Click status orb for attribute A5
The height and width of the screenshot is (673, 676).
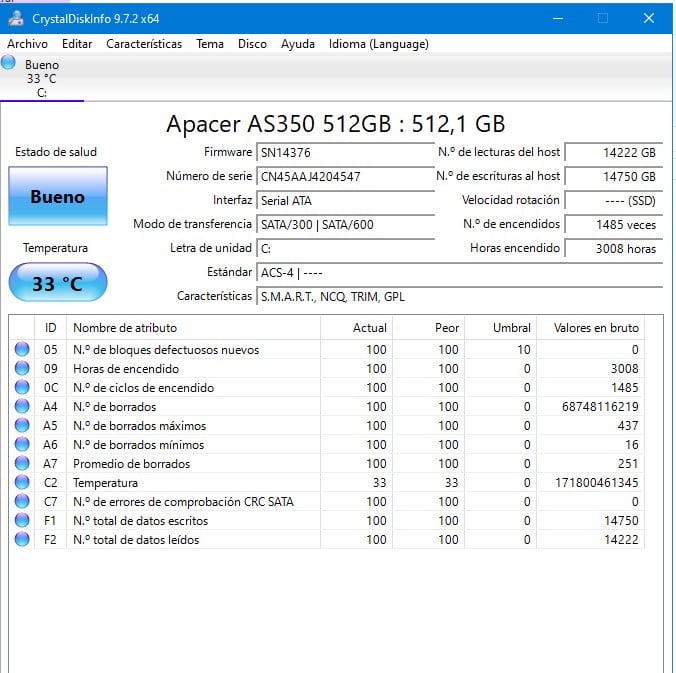pyautogui.click(x=22, y=425)
